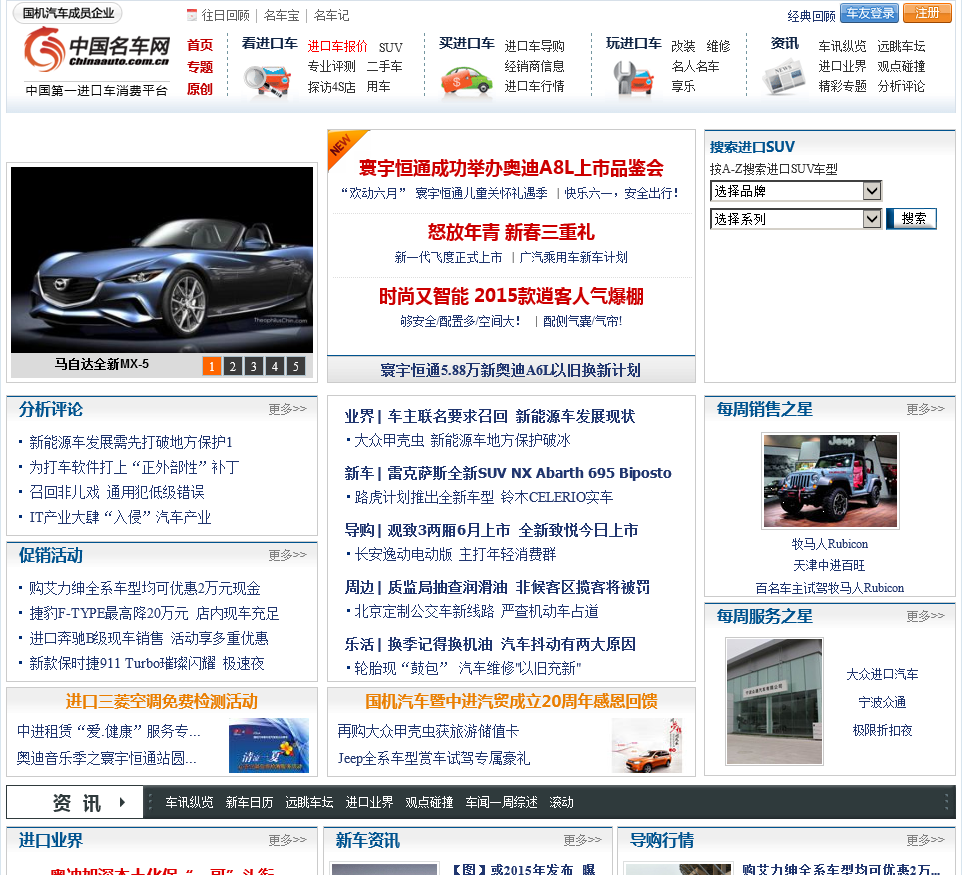Image resolution: width=962 pixels, height=875 pixels.
Task: Click the 搜索 search button
Action: coord(912,218)
